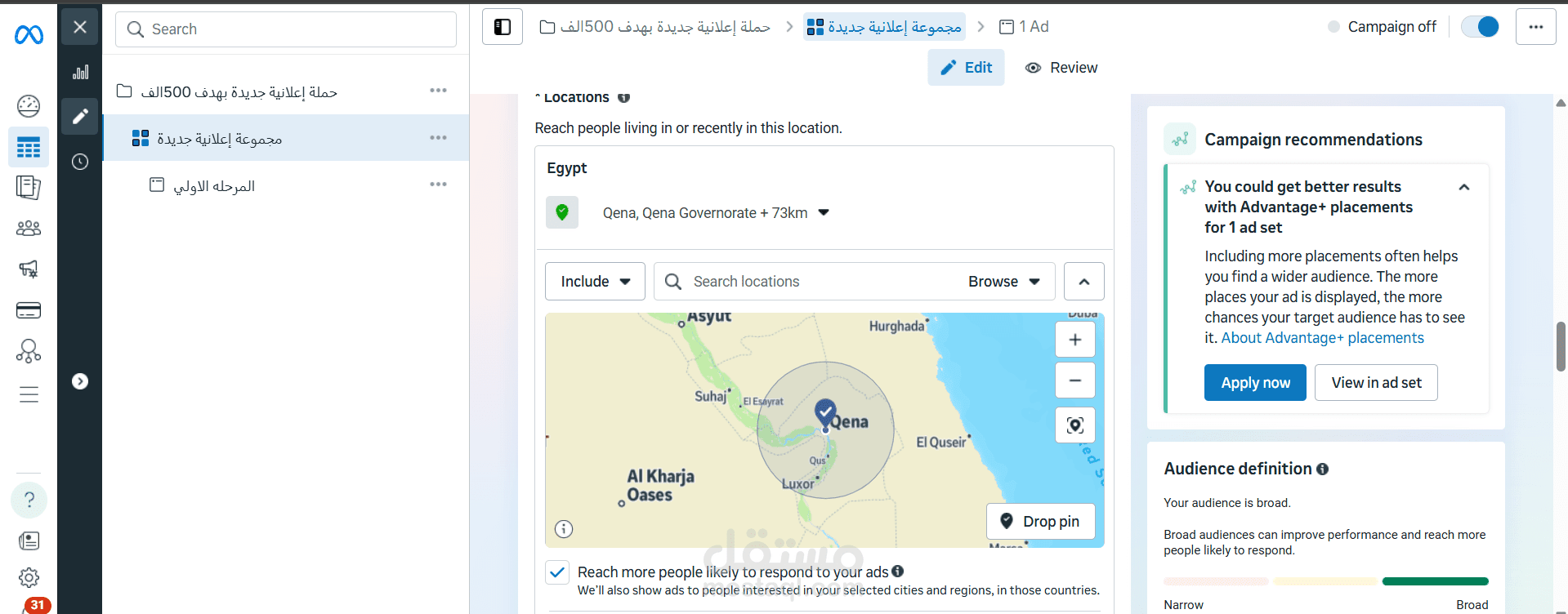Open Audiences people icon in sidebar
Image resolution: width=1568 pixels, height=614 pixels.
pos(29,229)
